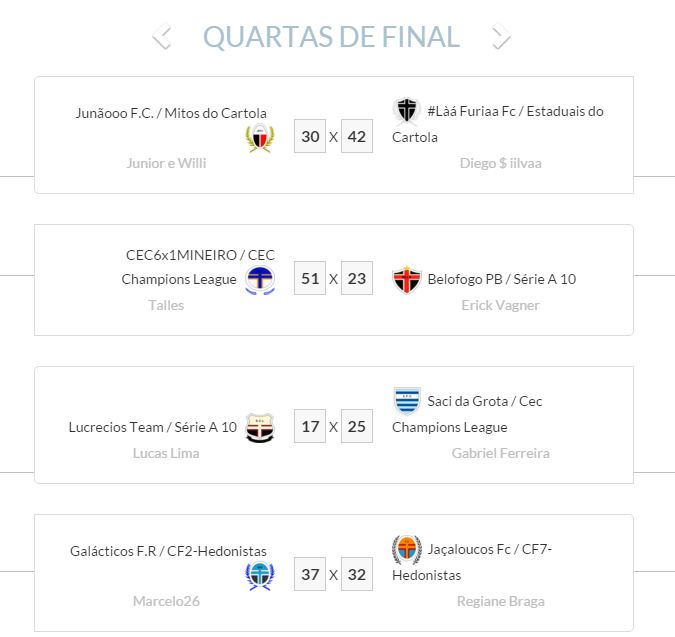Click the Quartas de Final heading

(x=331, y=37)
